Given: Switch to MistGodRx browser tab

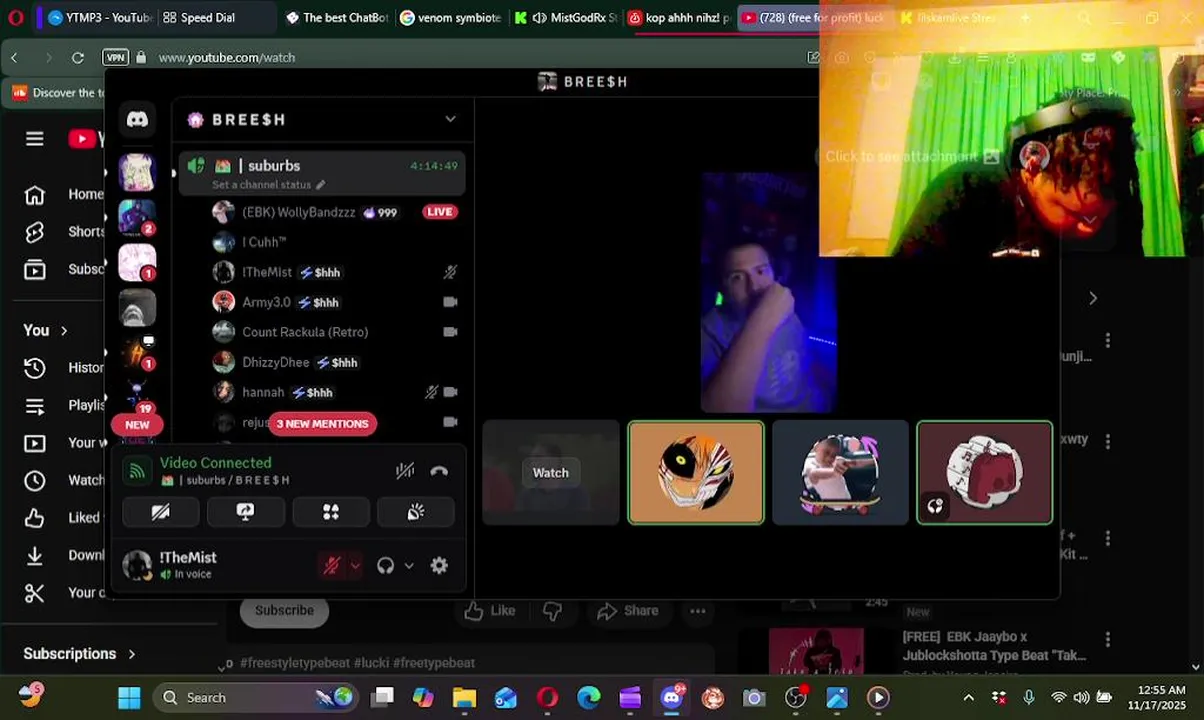Looking at the screenshot, I should click(x=565, y=18).
